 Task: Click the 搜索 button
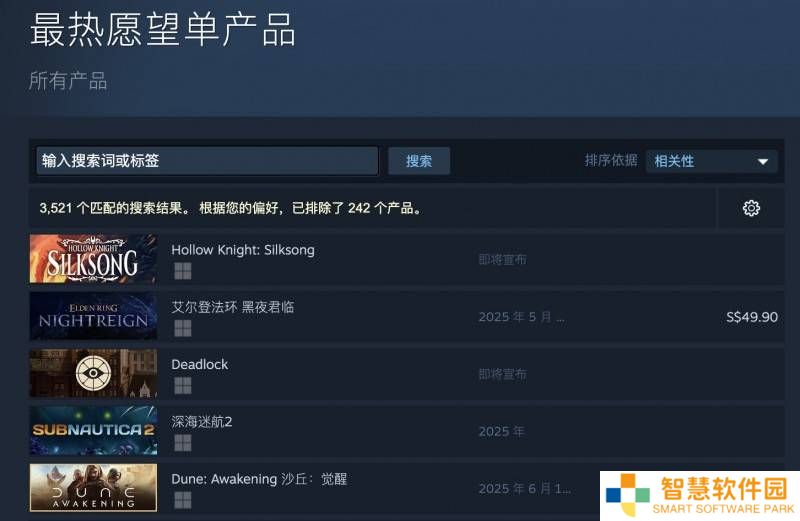coord(419,161)
